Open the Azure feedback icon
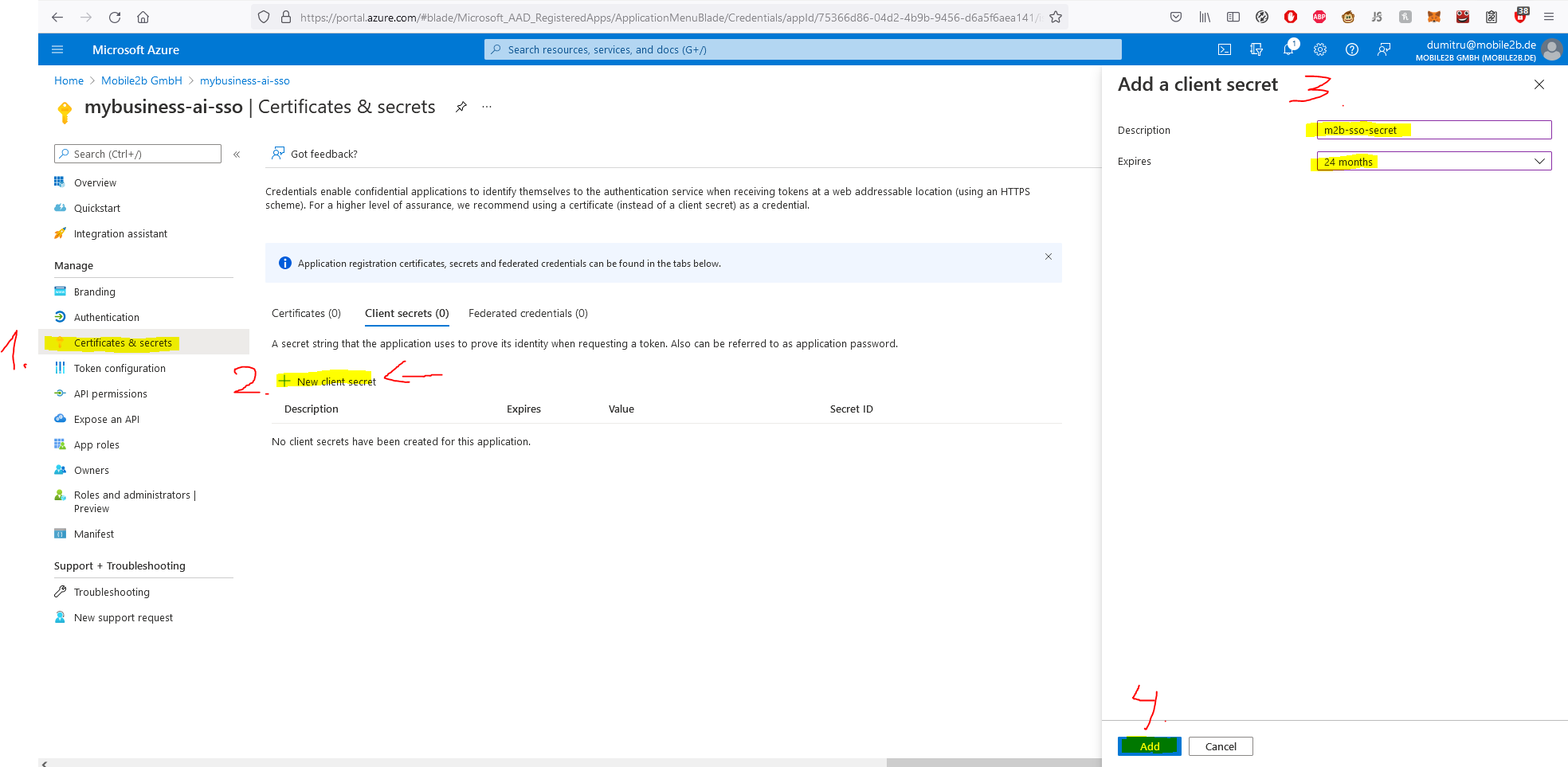The width and height of the screenshot is (1568, 767). (1384, 49)
